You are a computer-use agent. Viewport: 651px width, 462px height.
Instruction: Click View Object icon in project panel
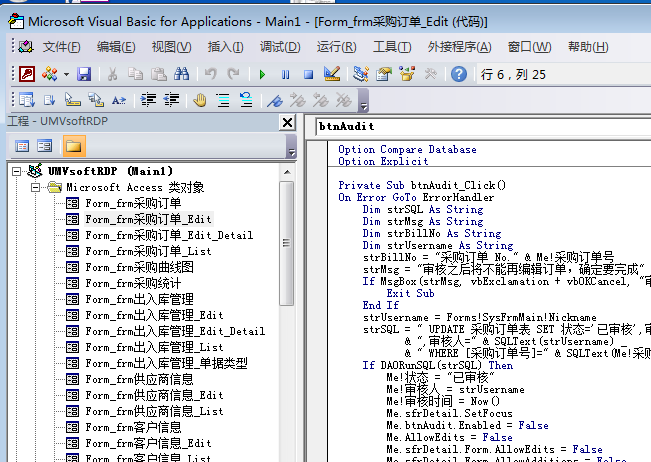point(44,146)
